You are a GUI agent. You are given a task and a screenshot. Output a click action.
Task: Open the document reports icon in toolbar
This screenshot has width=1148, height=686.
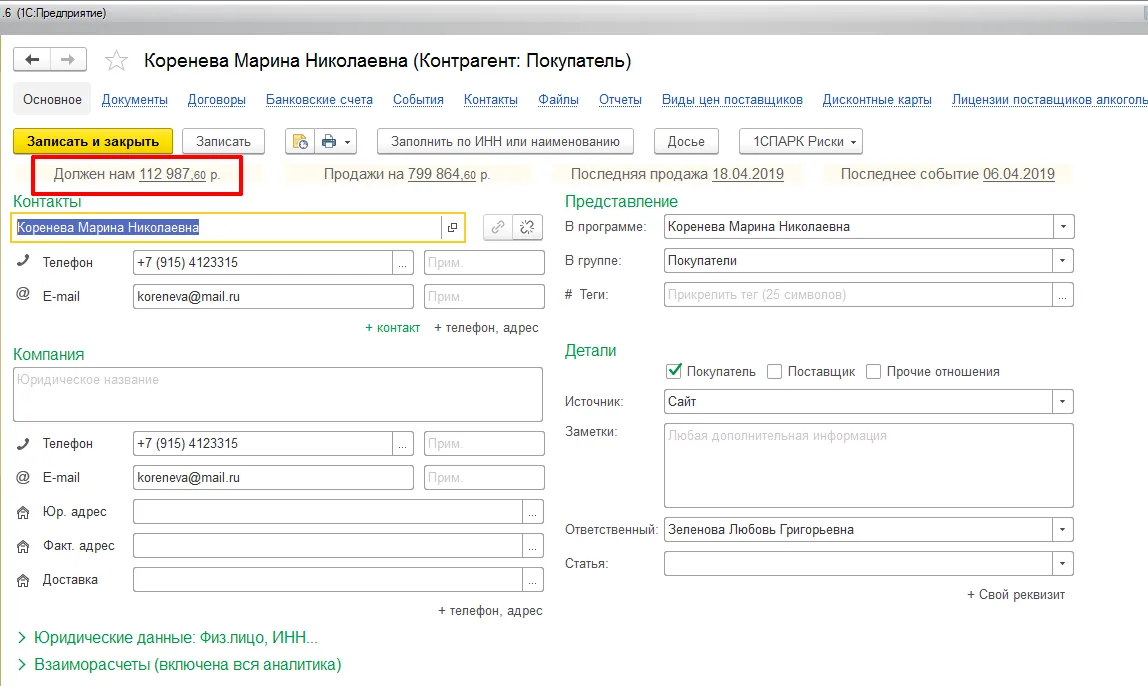tap(300, 142)
